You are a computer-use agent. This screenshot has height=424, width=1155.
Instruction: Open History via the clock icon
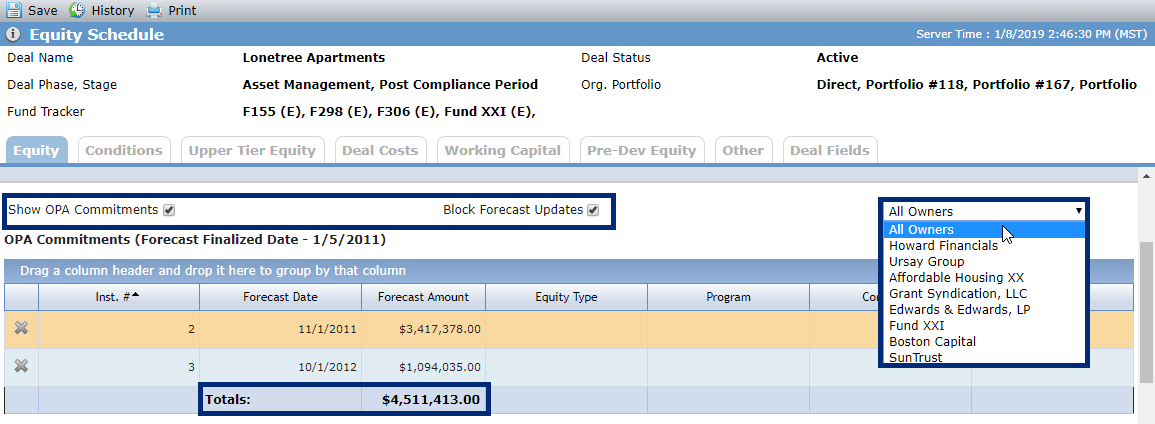(77, 10)
